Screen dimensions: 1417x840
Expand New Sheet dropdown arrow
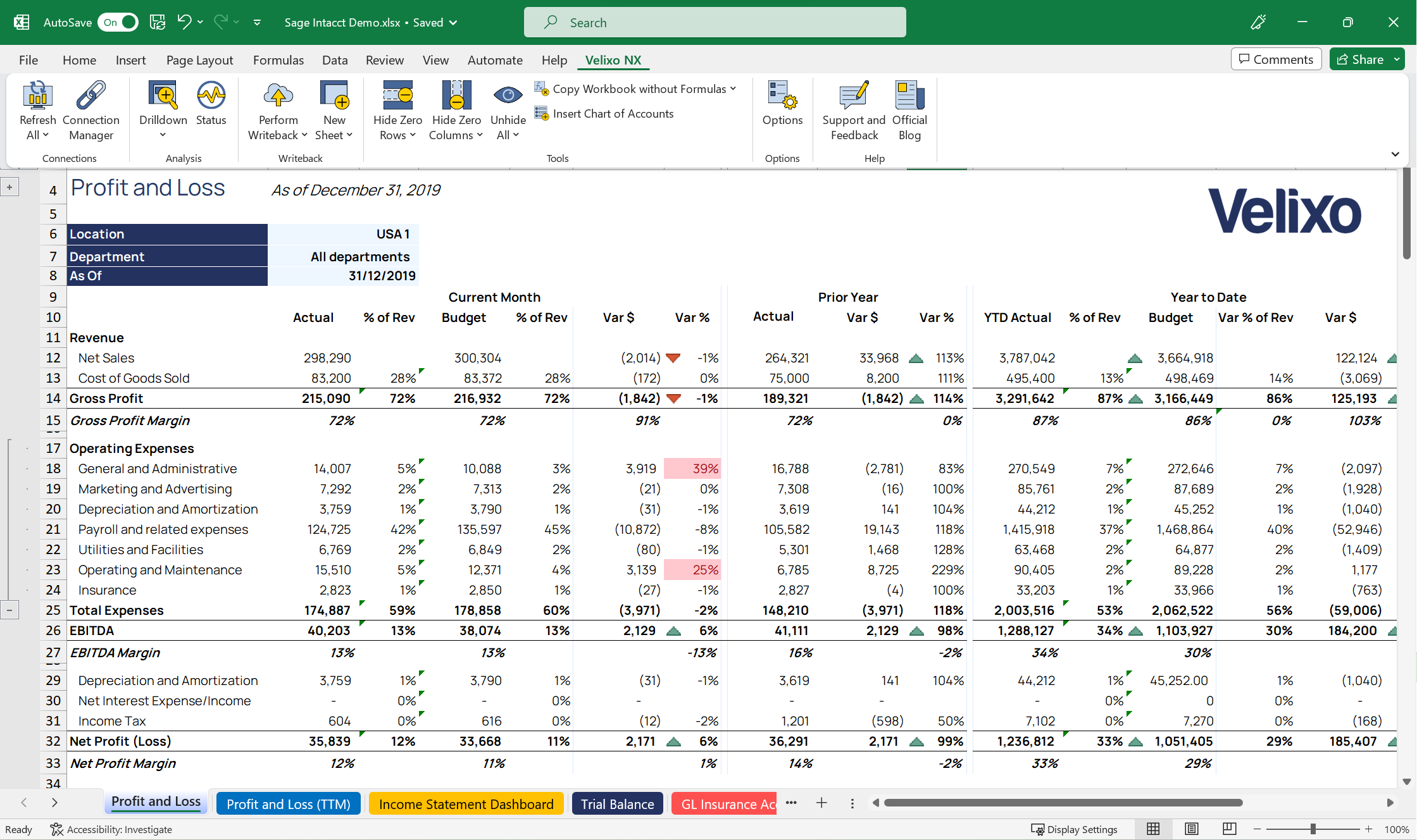pyautogui.click(x=349, y=135)
